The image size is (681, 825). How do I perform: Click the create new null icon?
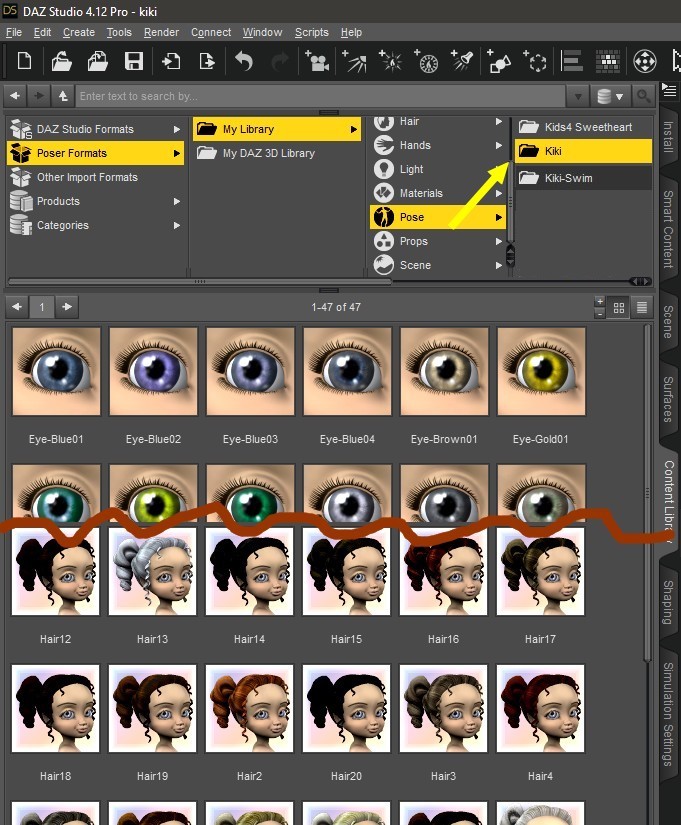coord(535,61)
